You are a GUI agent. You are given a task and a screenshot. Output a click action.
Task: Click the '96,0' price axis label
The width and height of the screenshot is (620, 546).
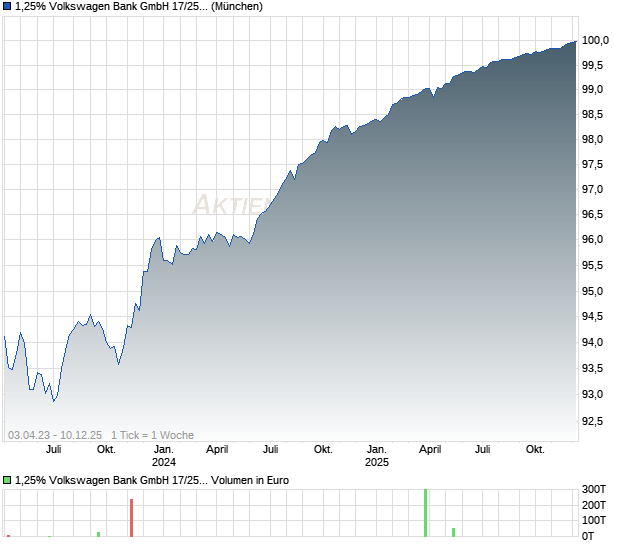[592, 239]
